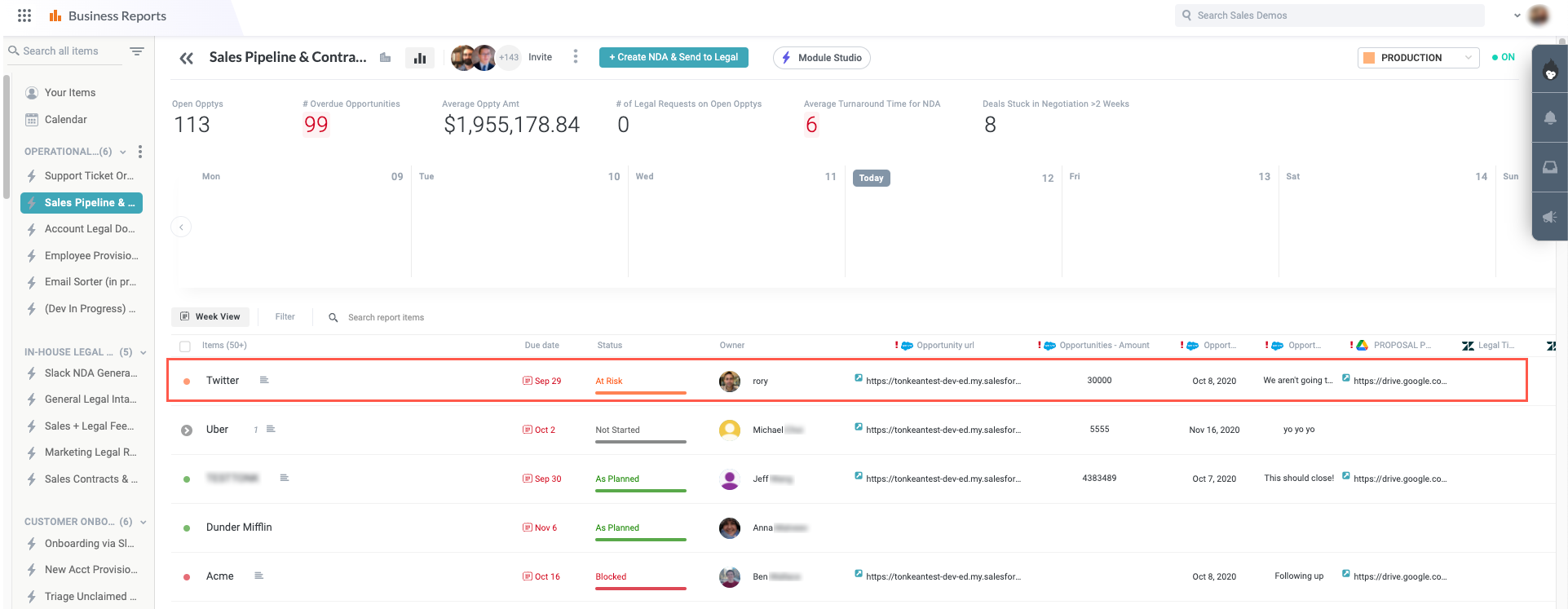
Task: Open sidebar filter icon next to search
Action: click(x=137, y=51)
